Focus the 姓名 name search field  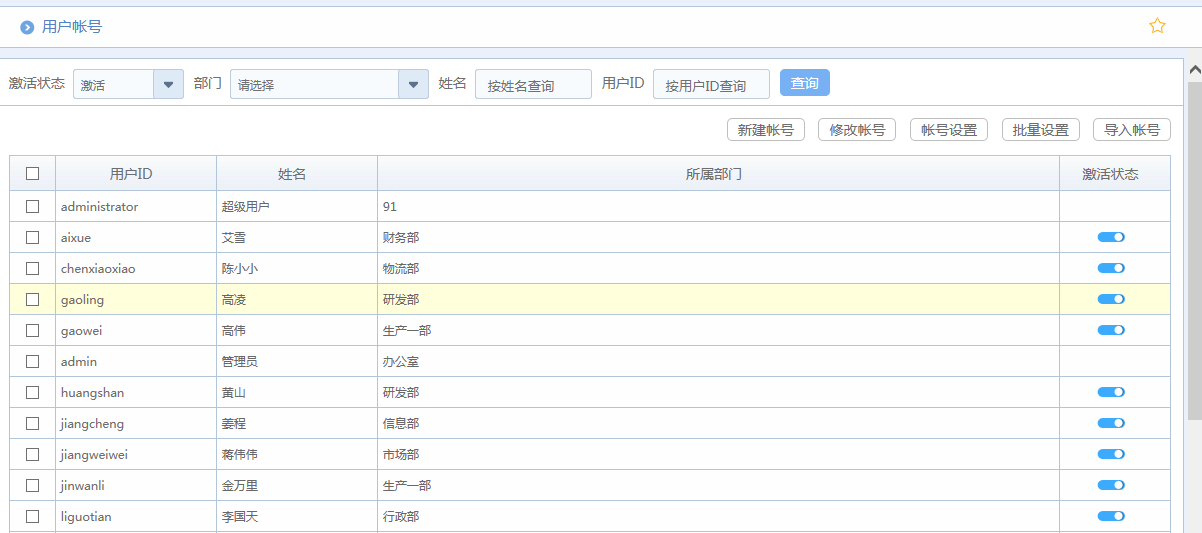coord(533,85)
